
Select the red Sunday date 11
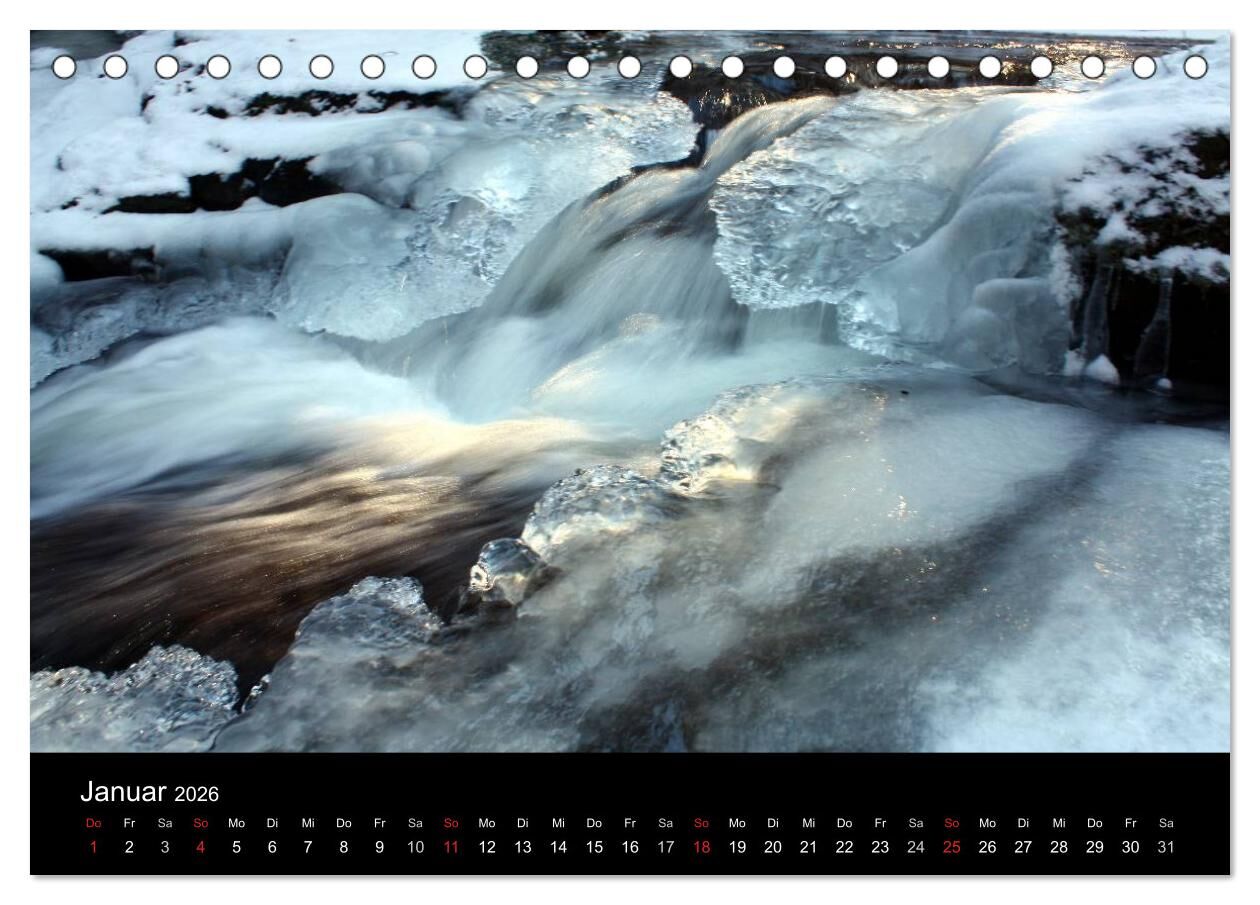coord(451,847)
